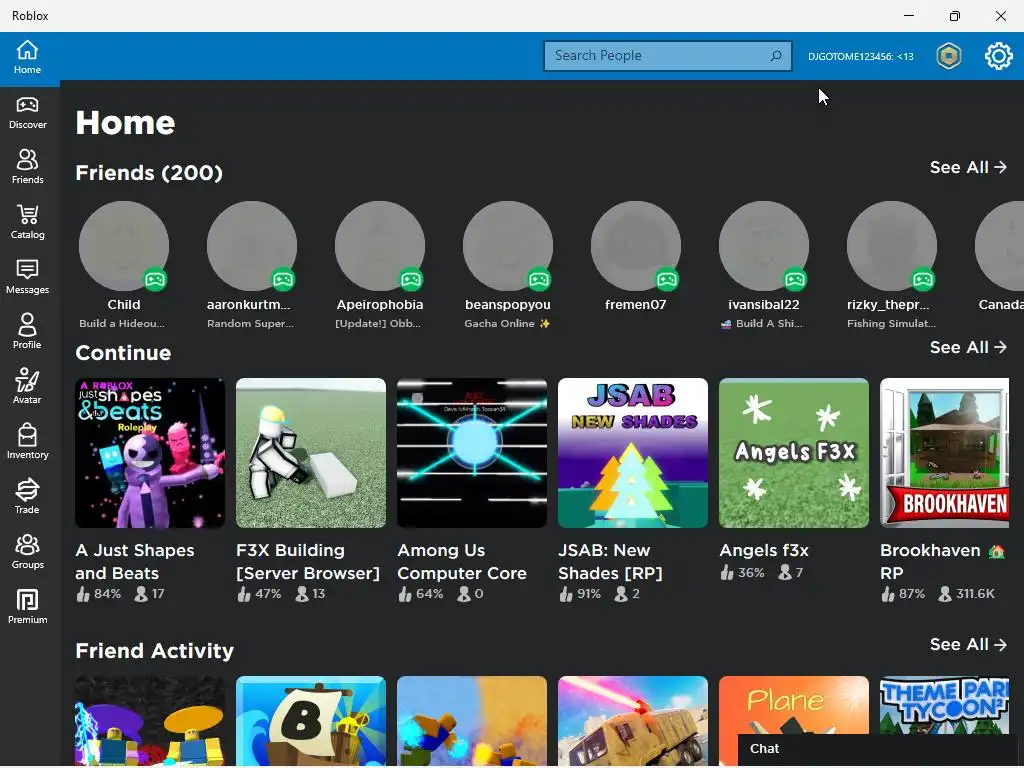
Task: Open the Messages sidebar icon
Action: click(x=27, y=277)
